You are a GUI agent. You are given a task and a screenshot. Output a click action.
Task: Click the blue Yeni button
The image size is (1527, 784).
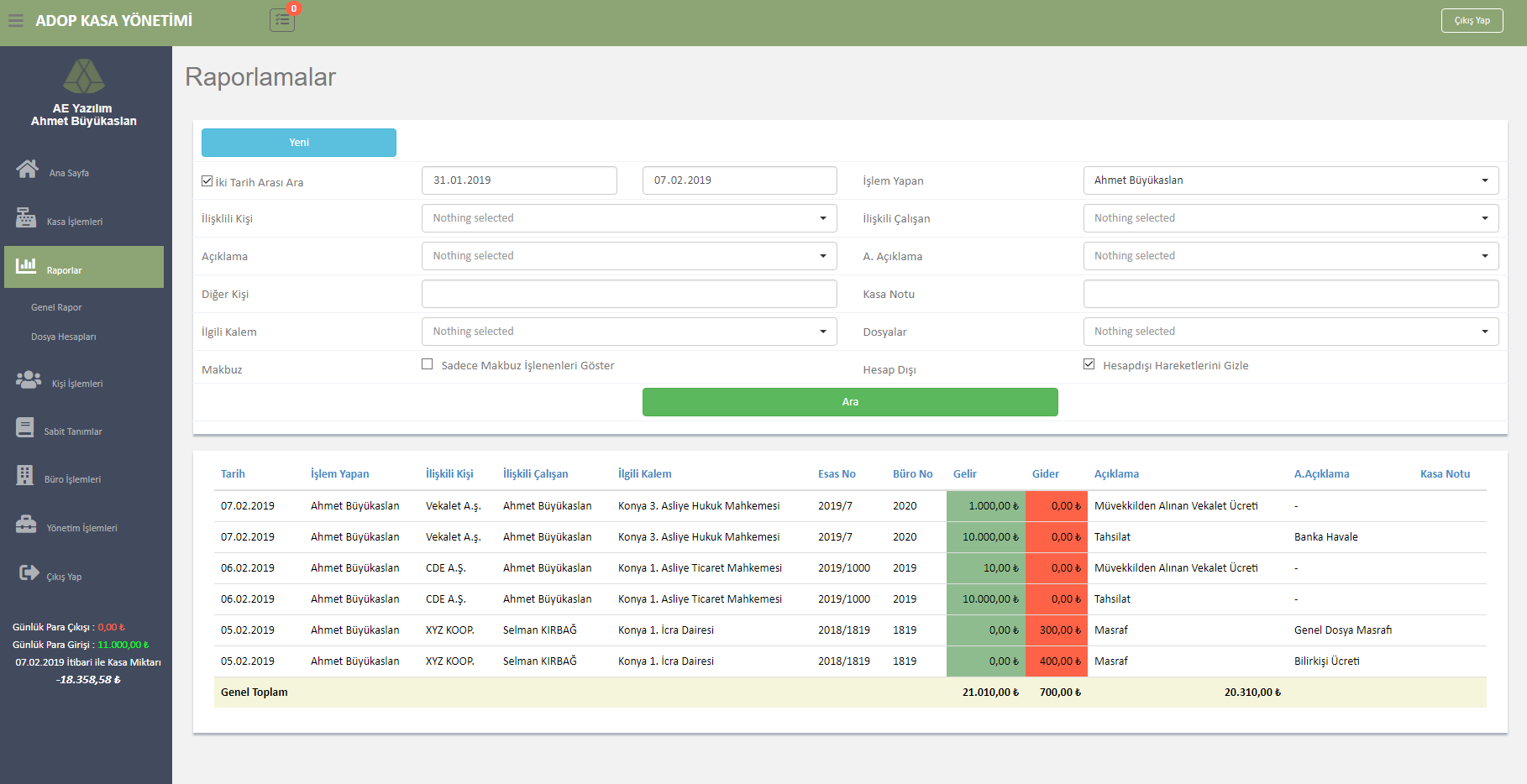tap(299, 143)
